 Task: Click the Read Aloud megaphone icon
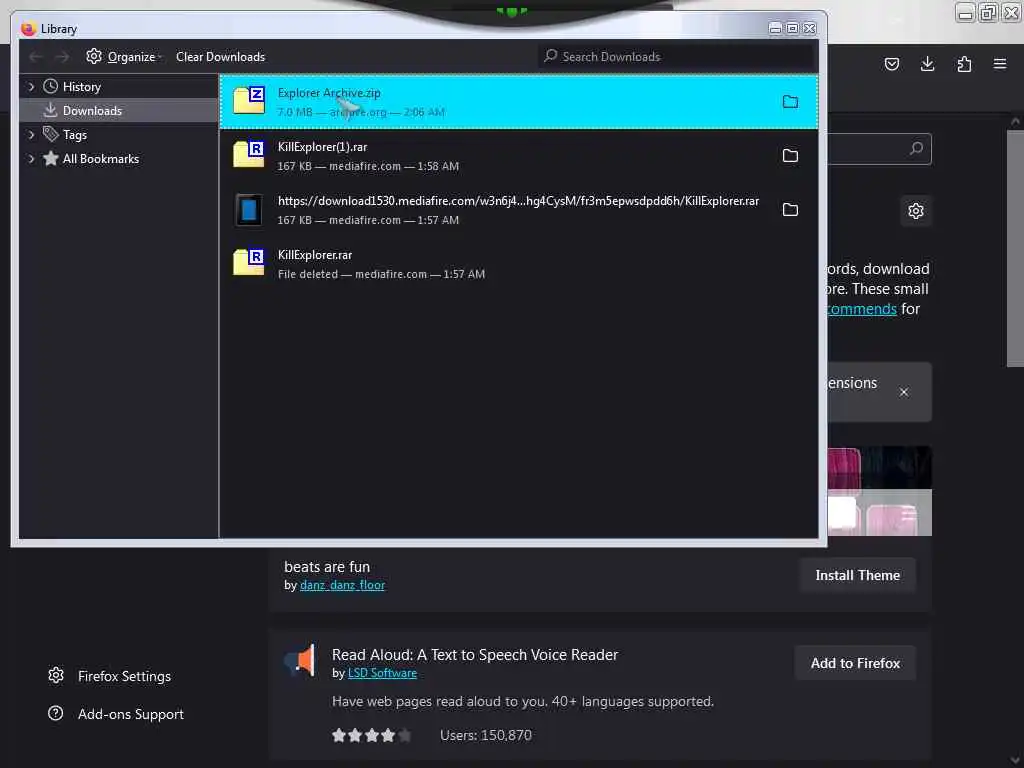[300, 660]
